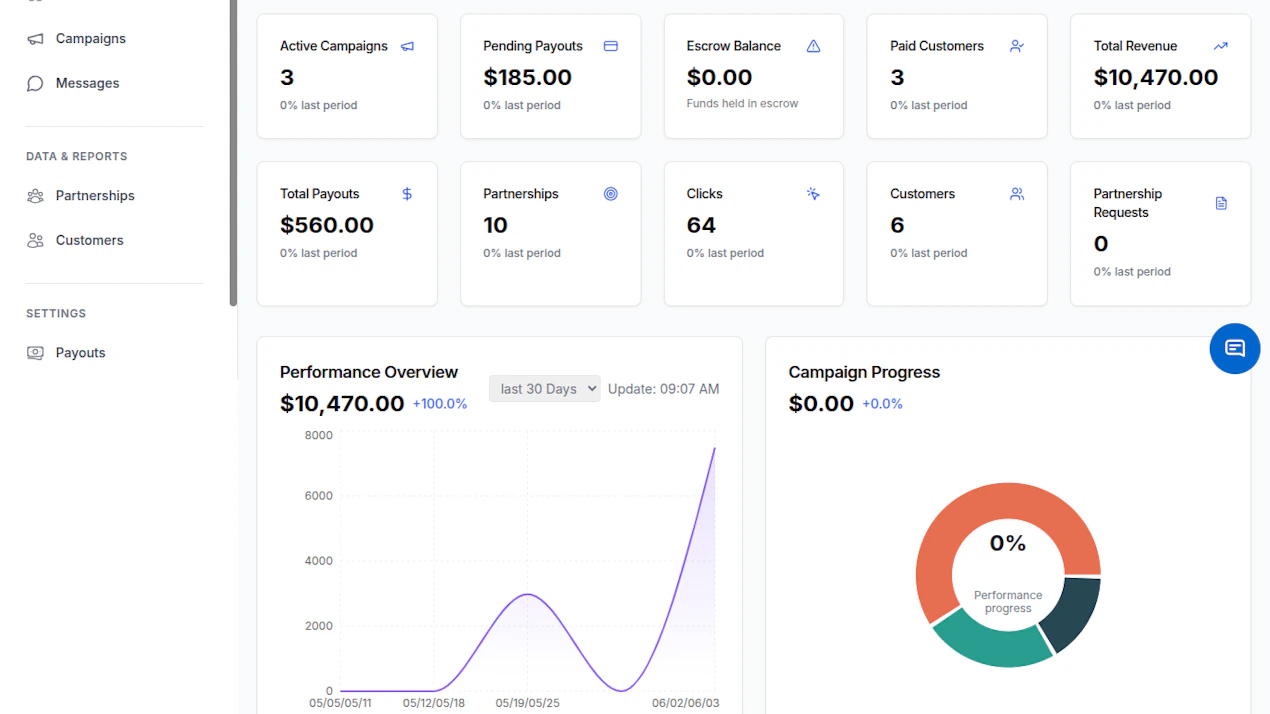Click the Messages speech bubble icon
Image resolution: width=1270 pixels, height=714 pixels.
pyautogui.click(x=35, y=84)
